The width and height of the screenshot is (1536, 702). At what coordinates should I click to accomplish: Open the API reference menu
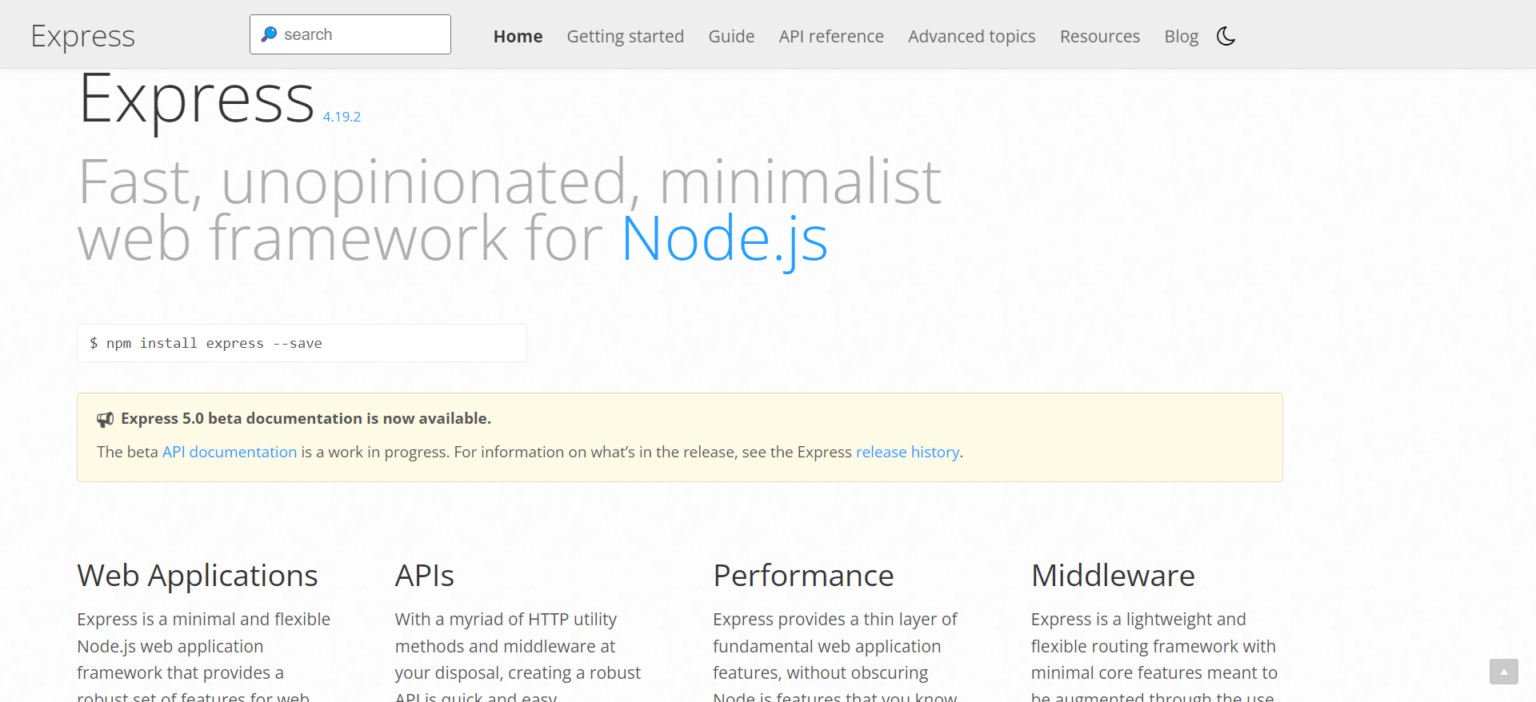point(831,36)
